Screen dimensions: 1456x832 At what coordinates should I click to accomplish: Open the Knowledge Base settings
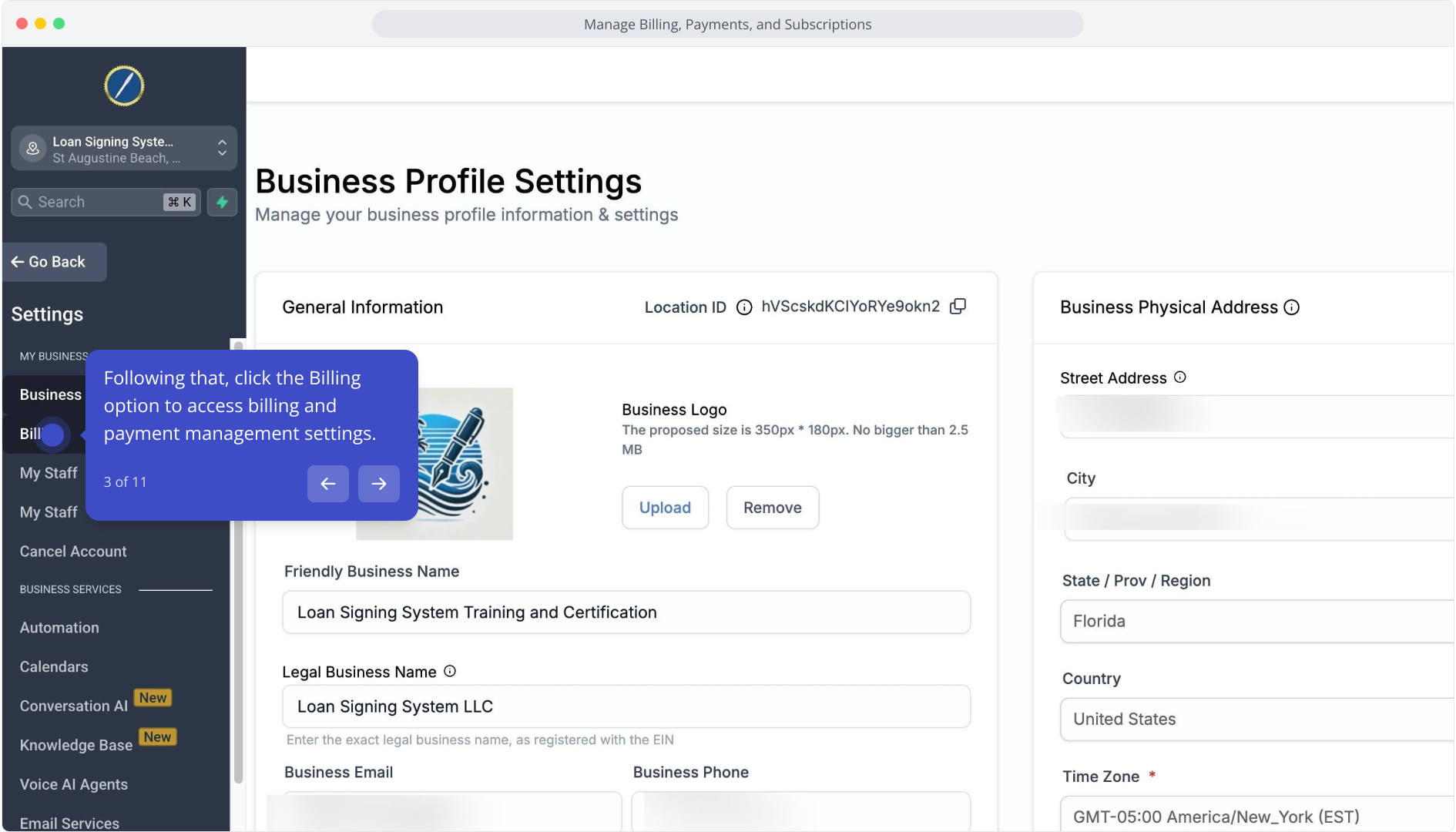[76, 746]
